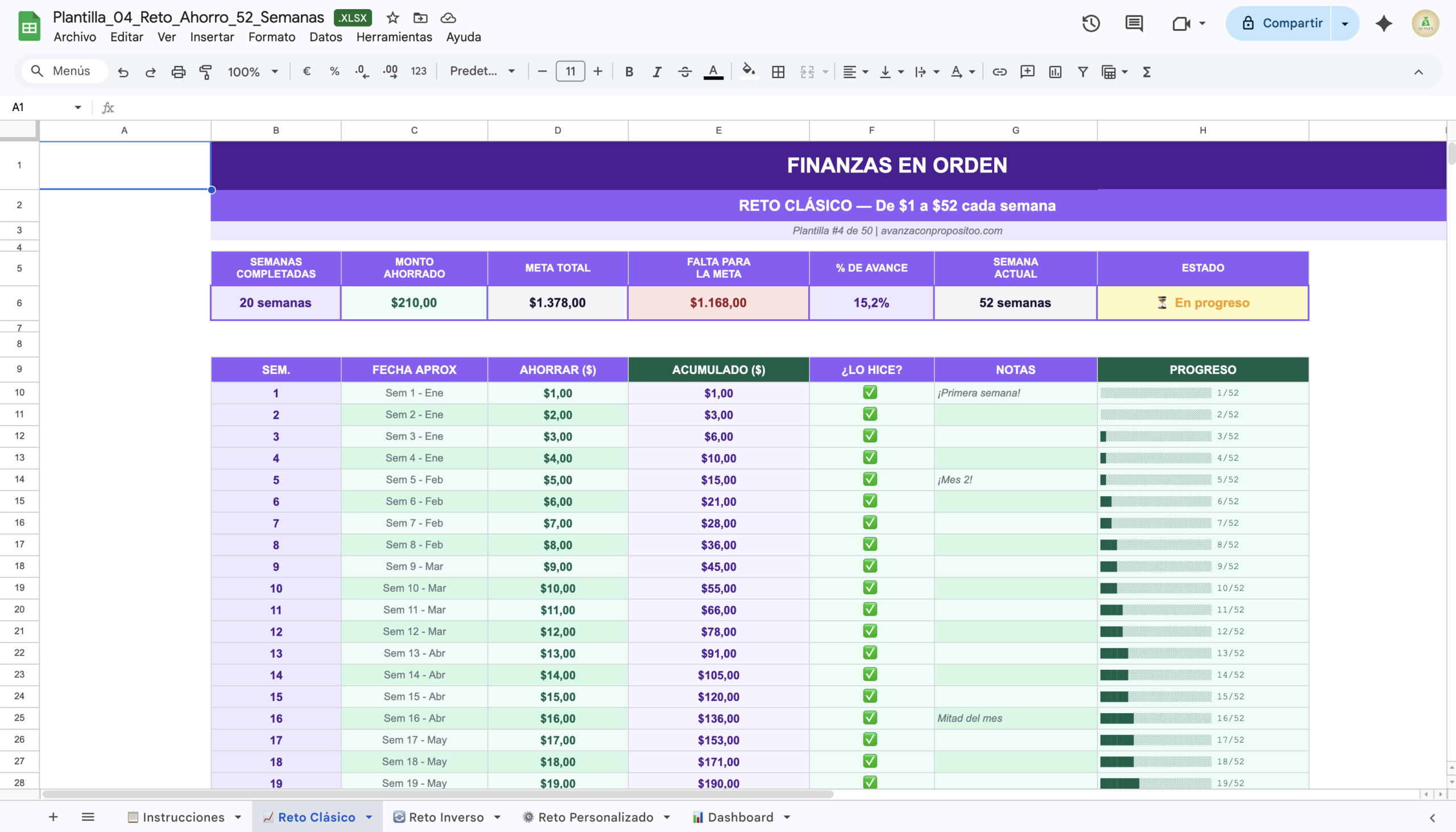The image size is (1456, 832).
Task: Click the font size input field
Action: click(x=570, y=72)
